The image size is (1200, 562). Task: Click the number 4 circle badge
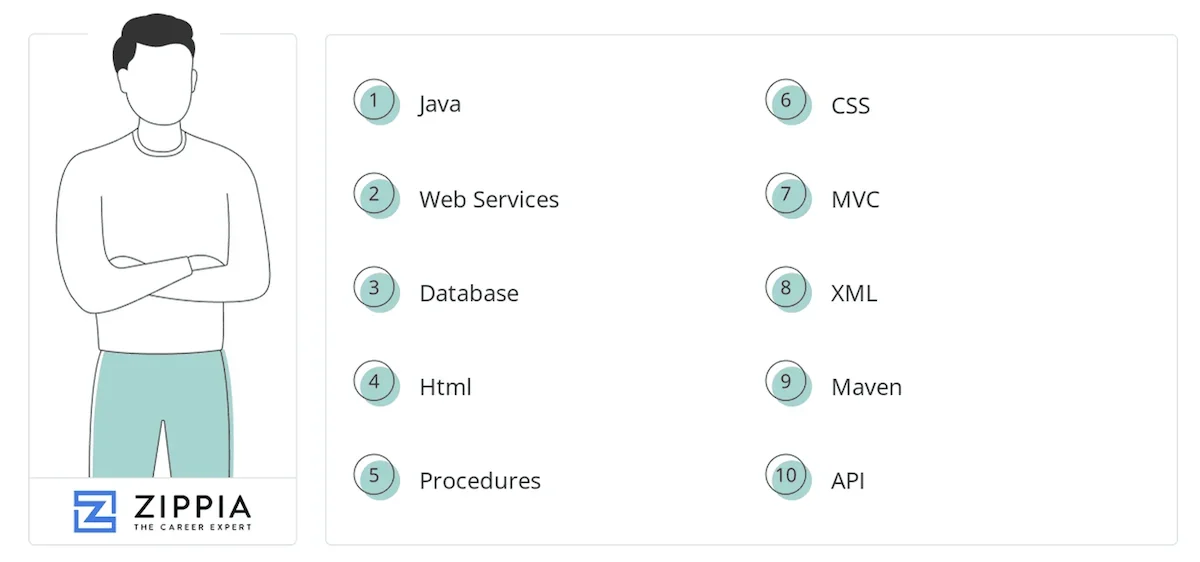point(375,382)
